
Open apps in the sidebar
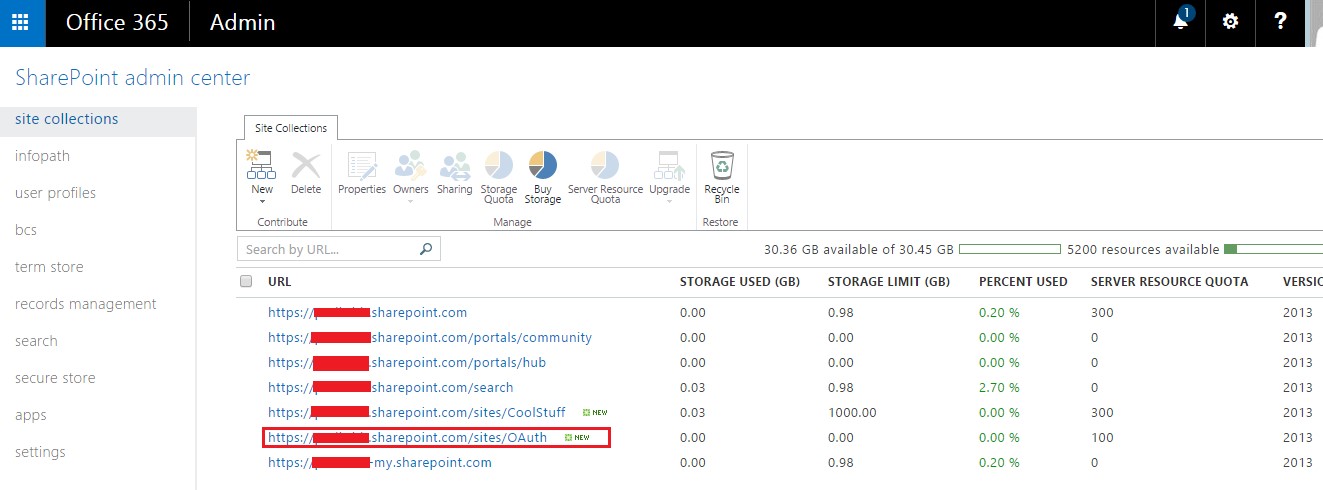coord(31,415)
